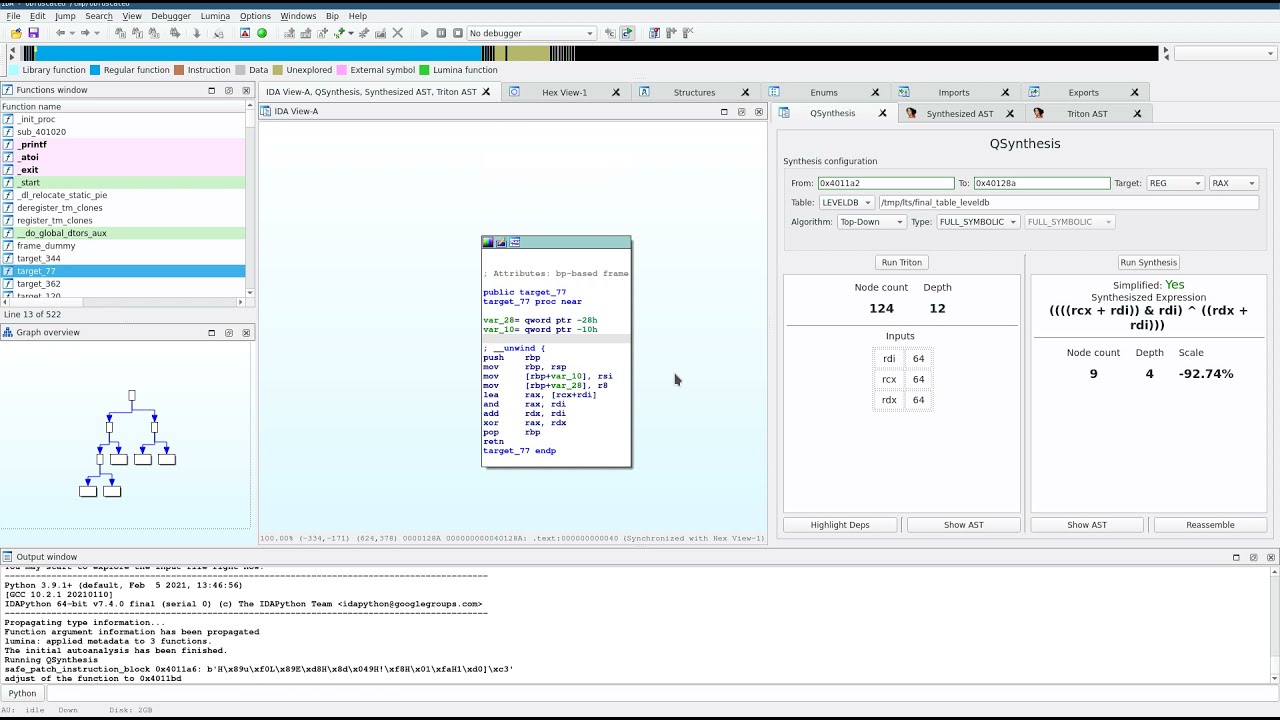
Task: Open the Type FULL_SYMBOLIC dropdown
Action: [x=978, y=222]
